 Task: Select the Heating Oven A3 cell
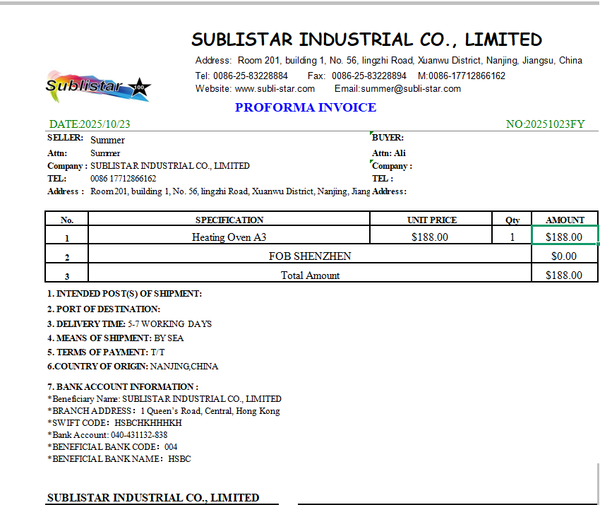point(229,237)
